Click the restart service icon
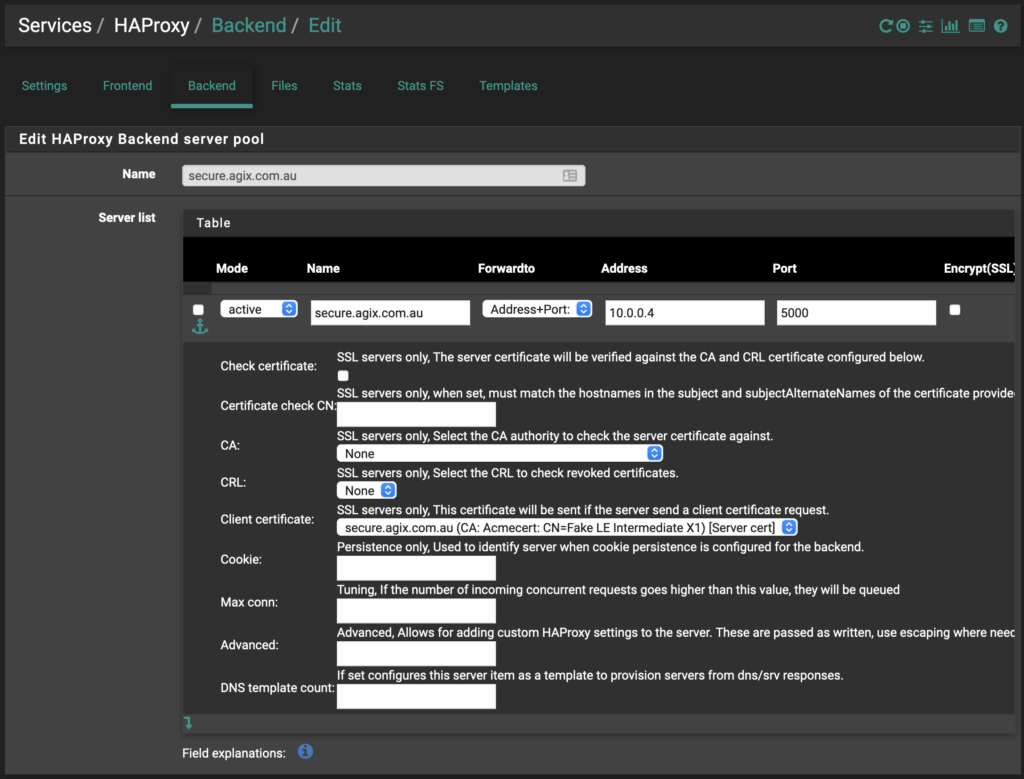The width and height of the screenshot is (1024, 779). [x=885, y=26]
